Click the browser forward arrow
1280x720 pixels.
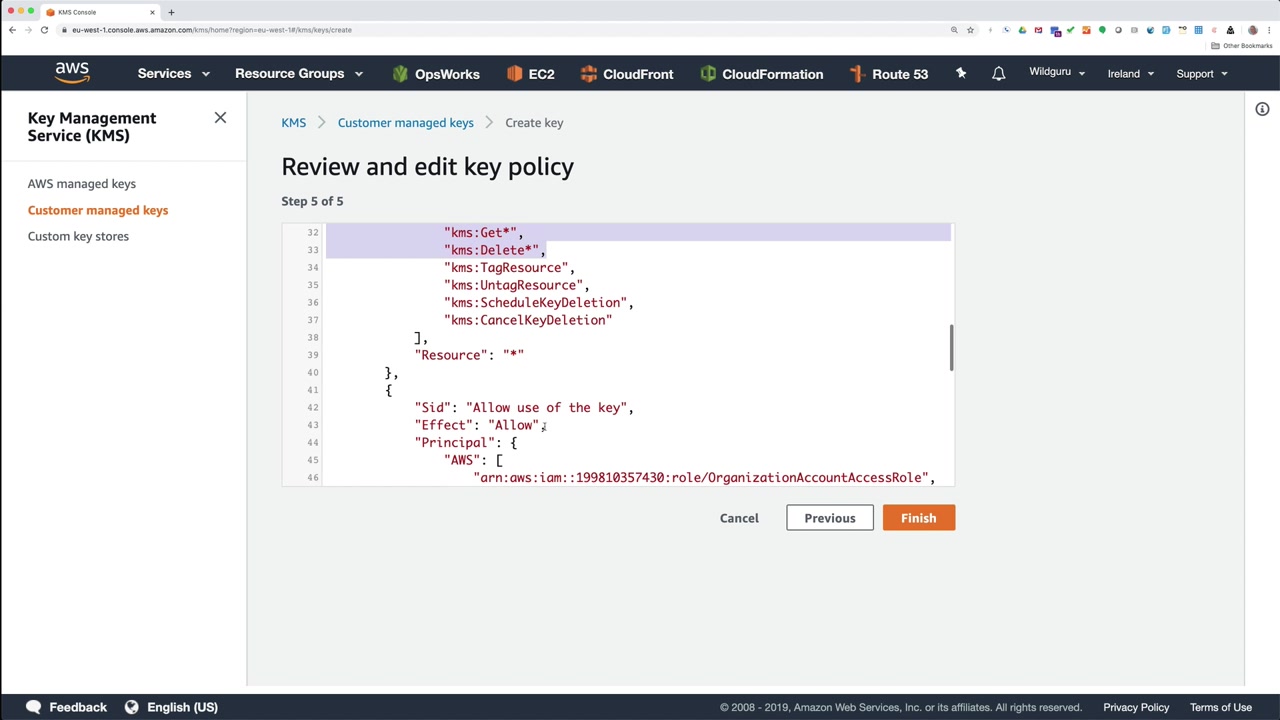click(28, 30)
